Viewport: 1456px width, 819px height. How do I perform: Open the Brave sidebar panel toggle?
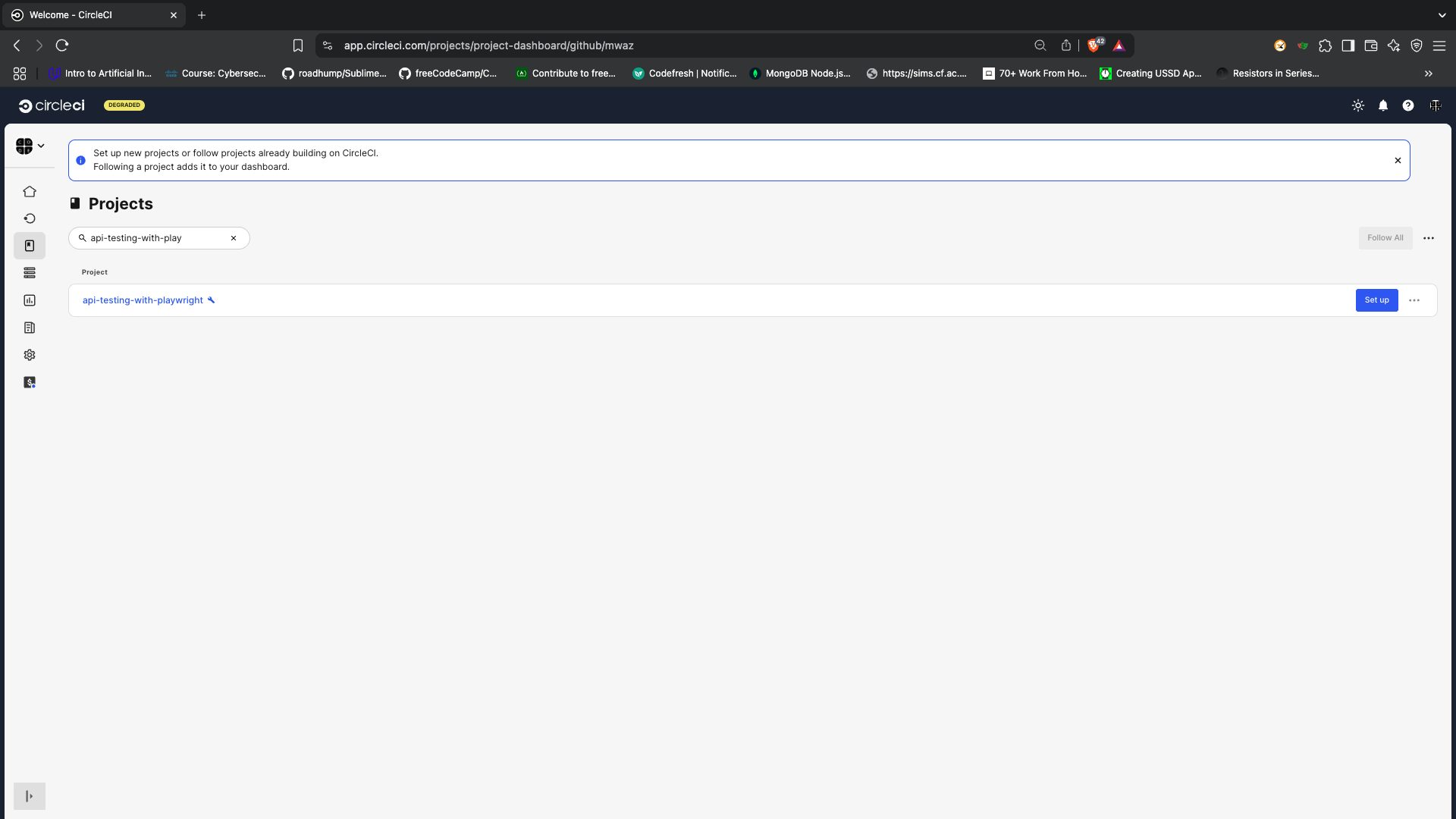(x=1348, y=45)
